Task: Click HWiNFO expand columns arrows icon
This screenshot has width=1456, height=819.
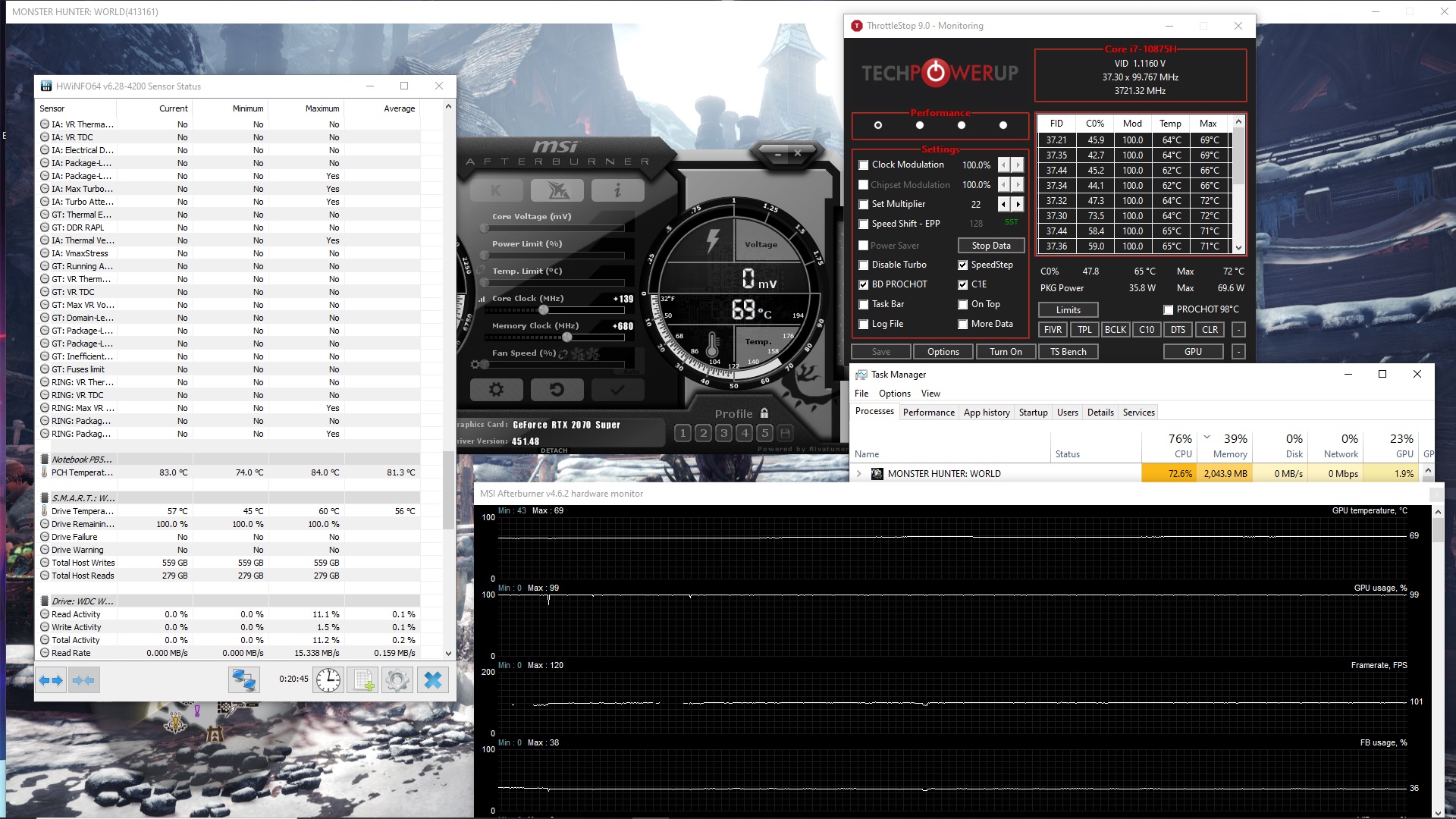Action: 52,680
